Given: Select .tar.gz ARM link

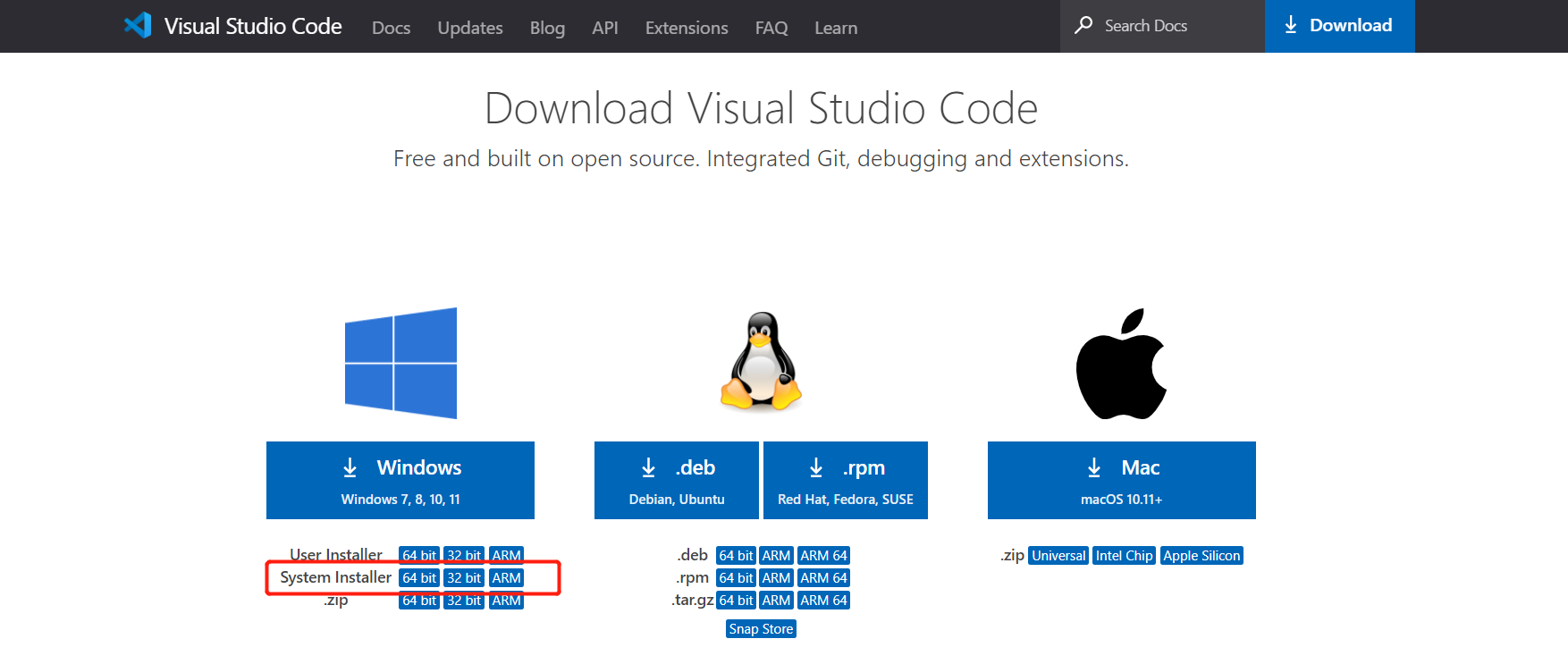Looking at the screenshot, I should (x=776, y=601).
